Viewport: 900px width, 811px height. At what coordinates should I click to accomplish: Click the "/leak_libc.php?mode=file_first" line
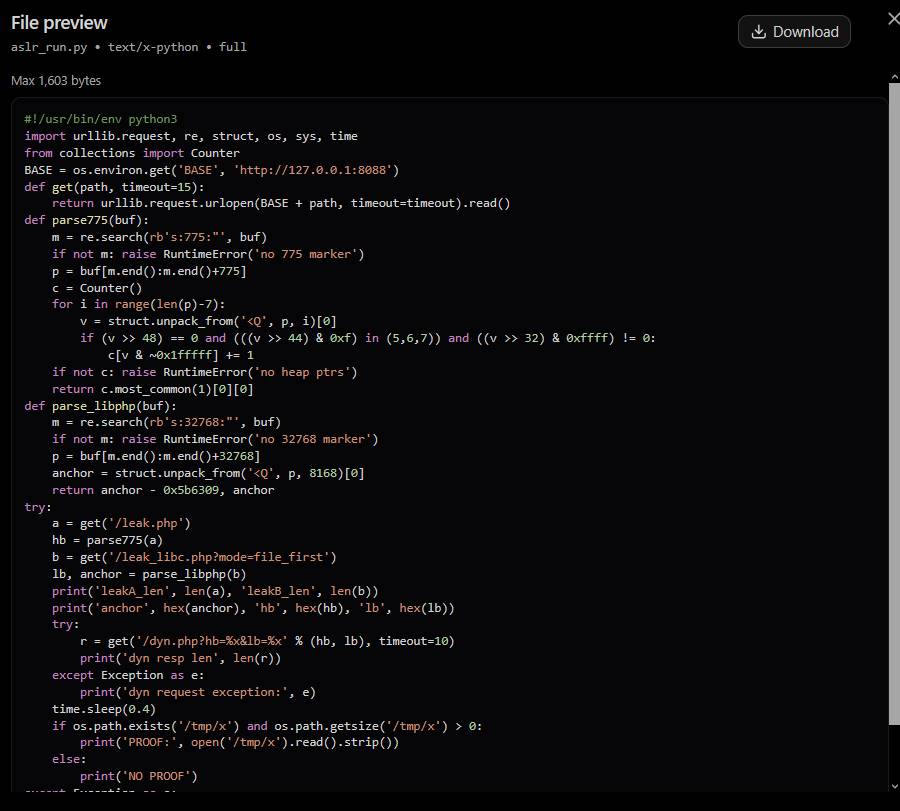pos(194,557)
